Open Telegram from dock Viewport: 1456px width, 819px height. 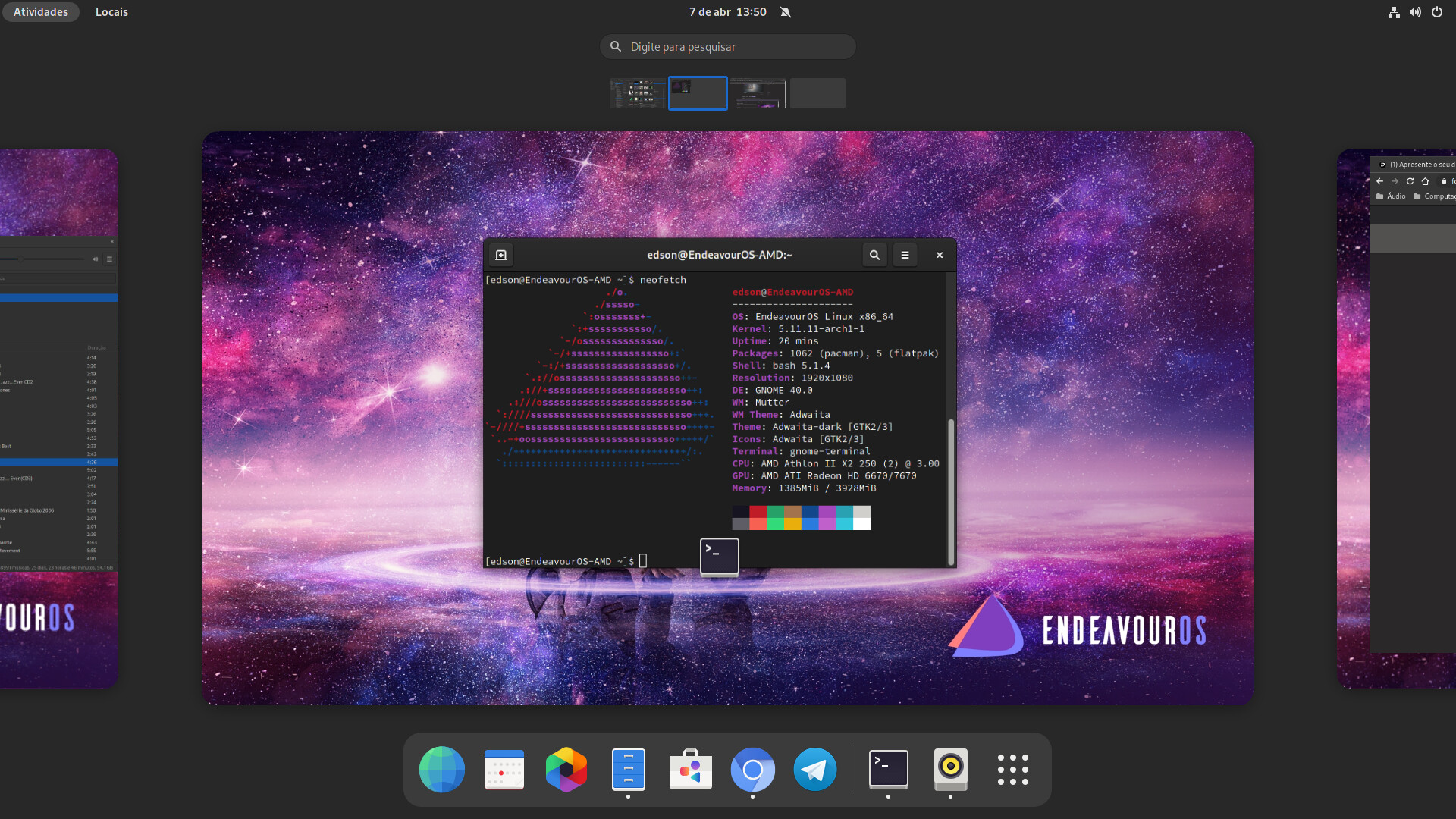point(815,770)
